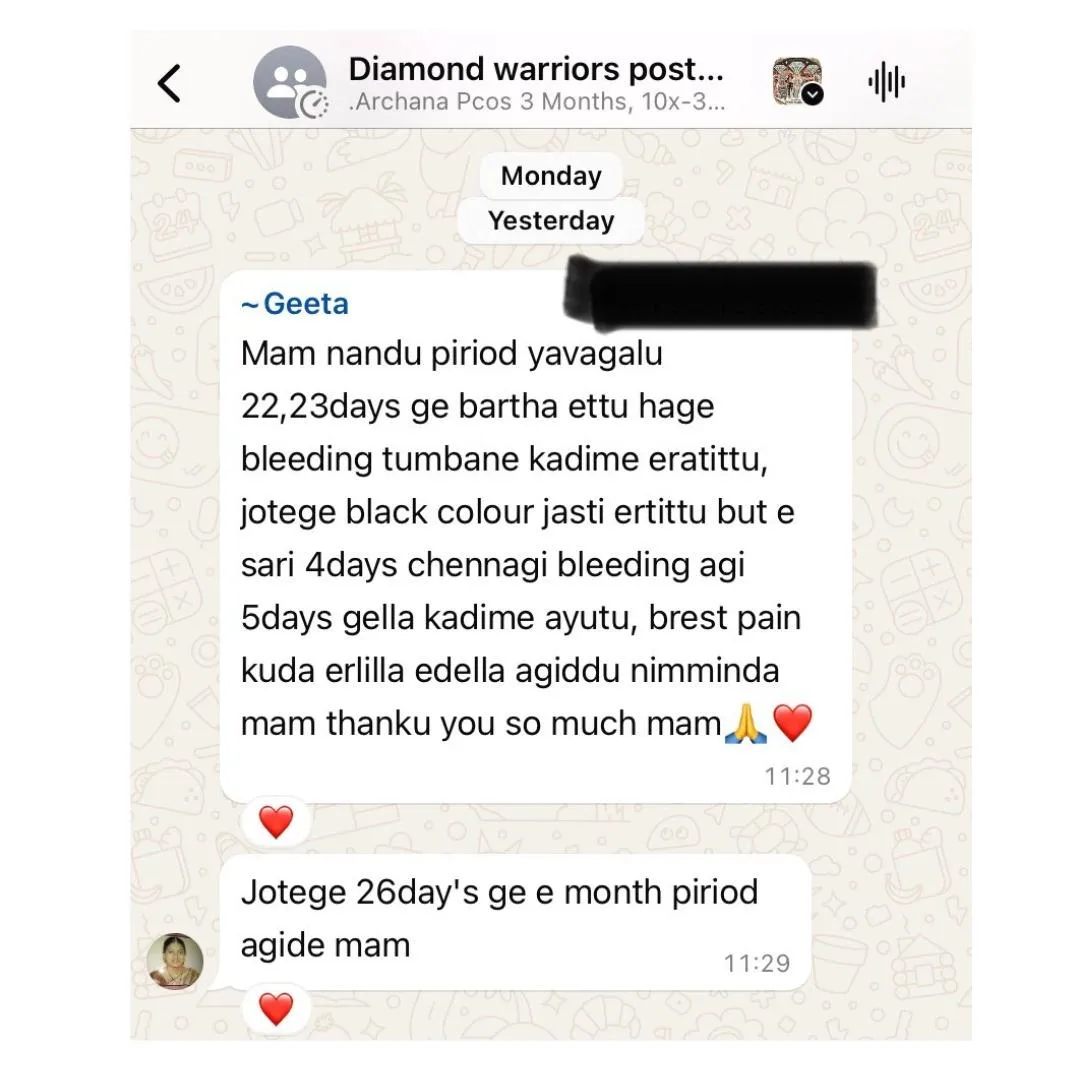This screenshot has width=1080, height=1080.
Task: Open Diamond warriors group info title
Action: (536, 69)
